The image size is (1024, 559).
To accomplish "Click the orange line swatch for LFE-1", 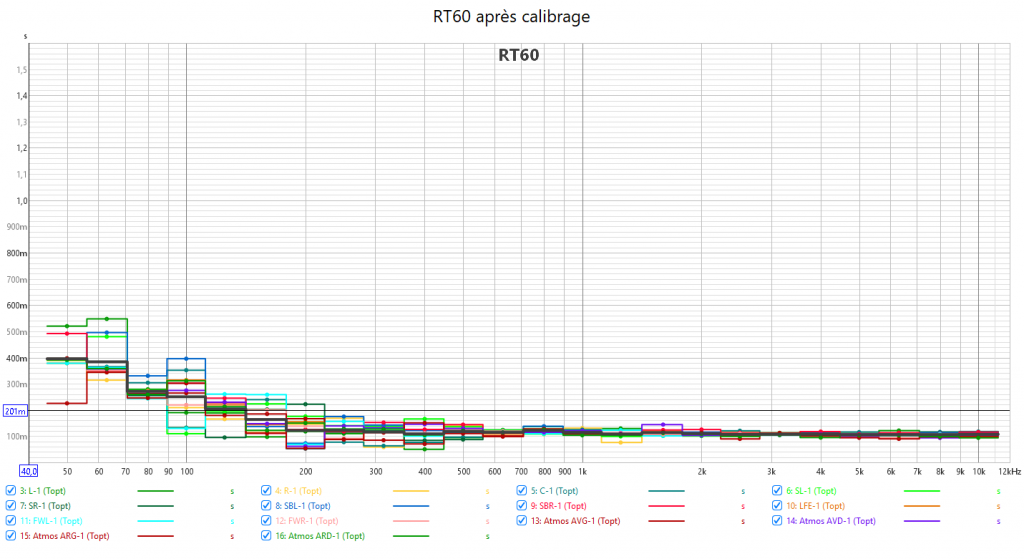I will tap(923, 506).
